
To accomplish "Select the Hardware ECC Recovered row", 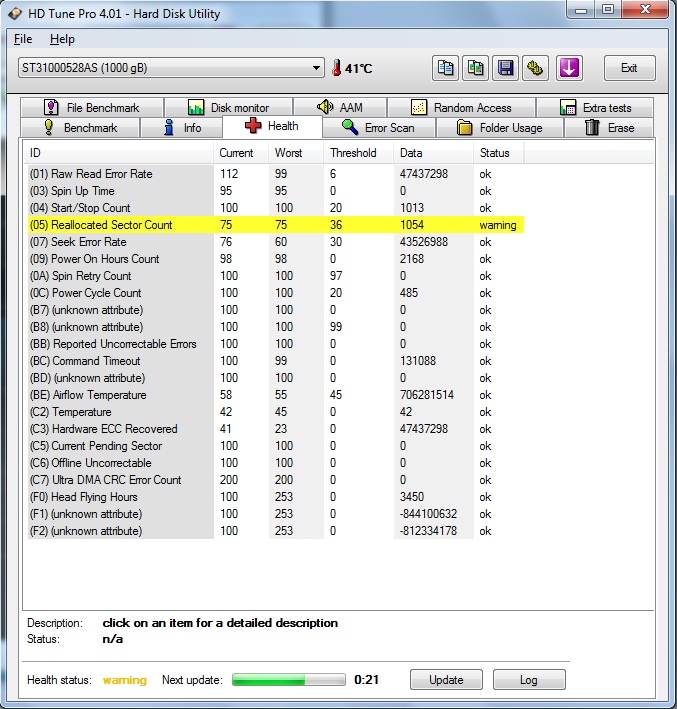I will tap(276, 429).
